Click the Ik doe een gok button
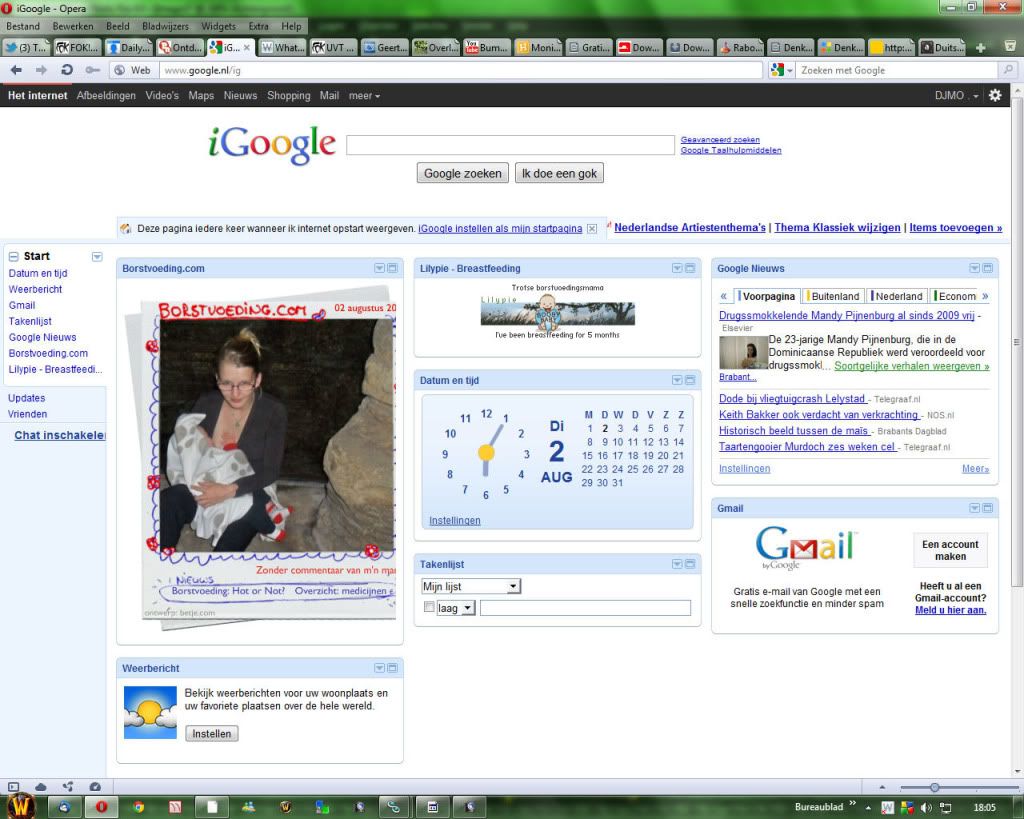 pyautogui.click(x=559, y=173)
